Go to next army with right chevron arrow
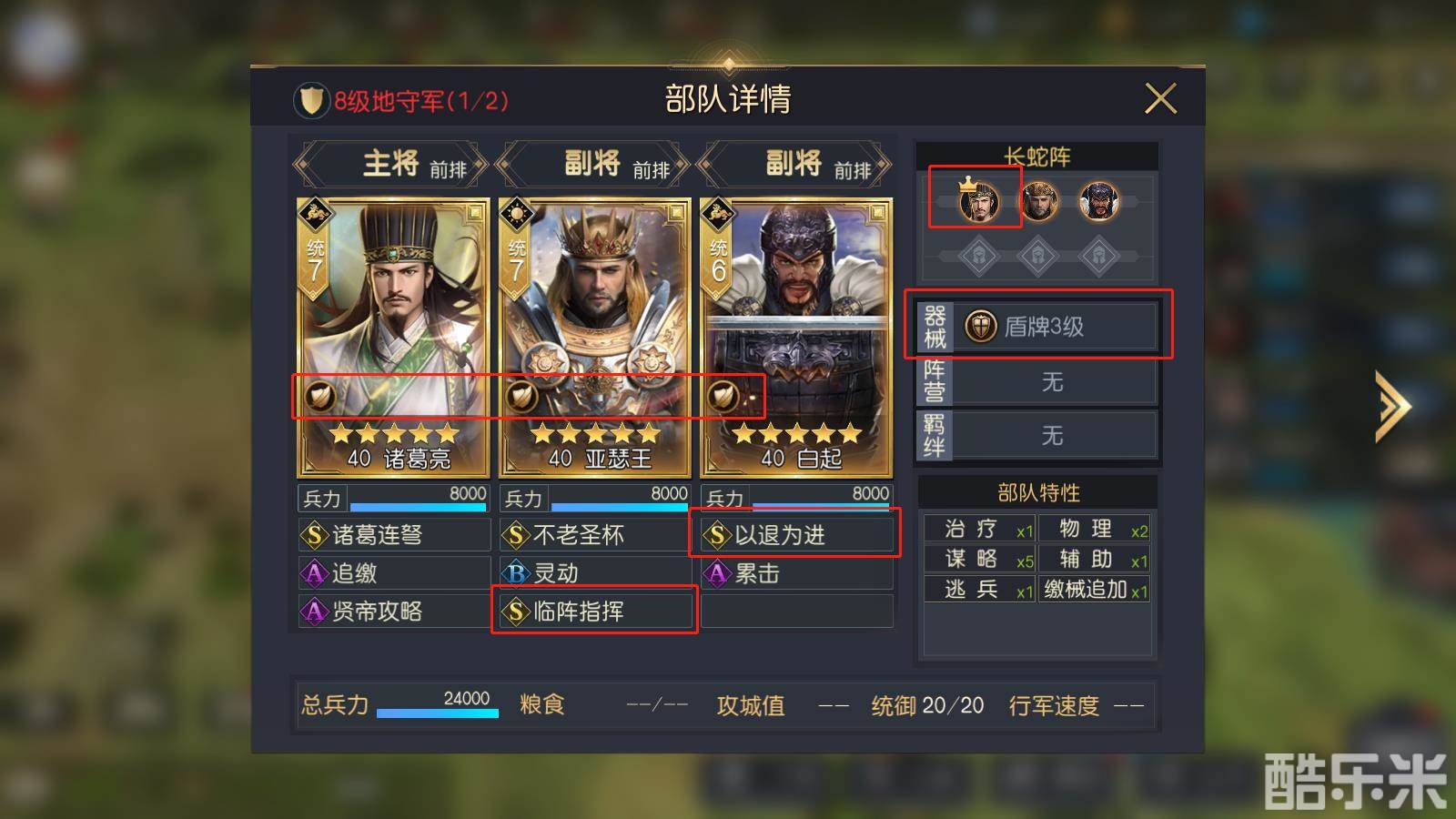1456x819 pixels. point(1392,406)
